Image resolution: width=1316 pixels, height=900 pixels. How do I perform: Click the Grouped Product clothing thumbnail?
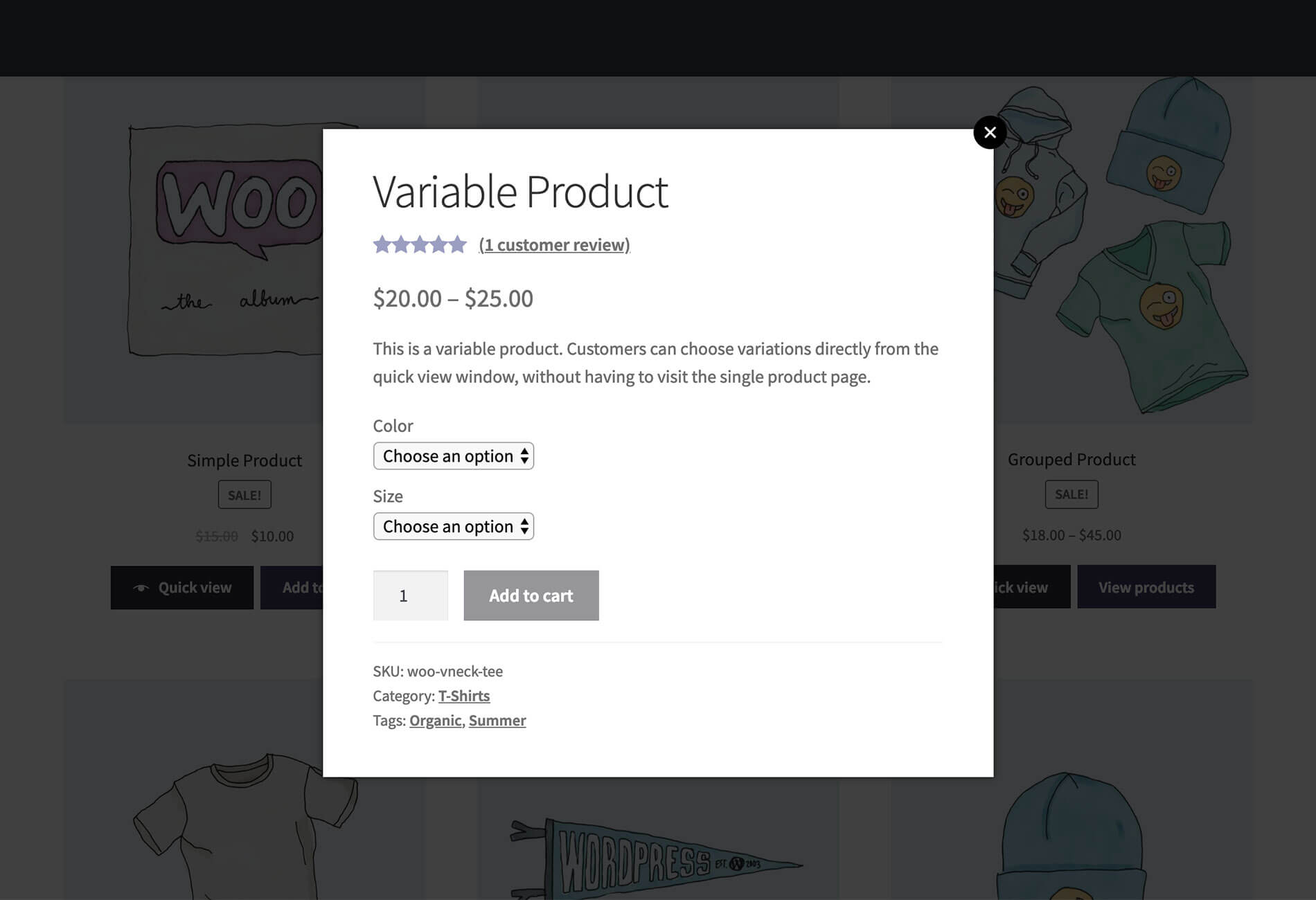point(1122,249)
